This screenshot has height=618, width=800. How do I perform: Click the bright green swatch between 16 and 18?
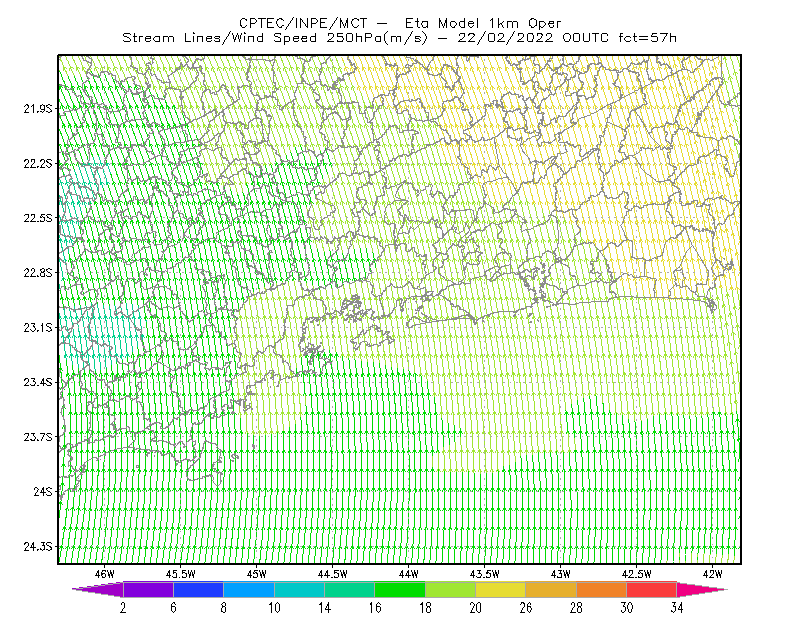tap(400, 589)
